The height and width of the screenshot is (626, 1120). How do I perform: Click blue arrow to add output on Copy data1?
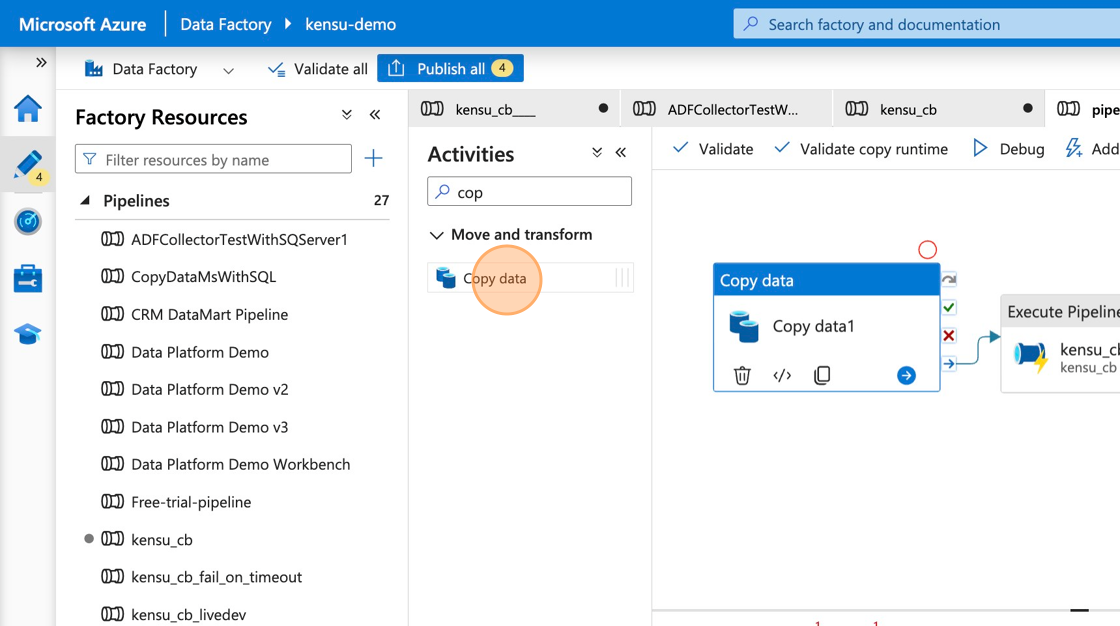pyautogui.click(x=906, y=375)
